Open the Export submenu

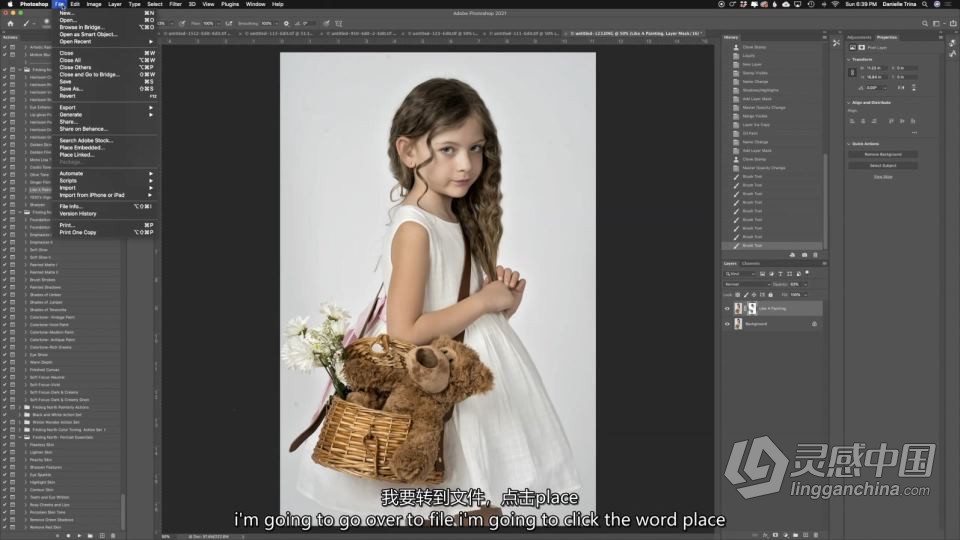point(68,107)
